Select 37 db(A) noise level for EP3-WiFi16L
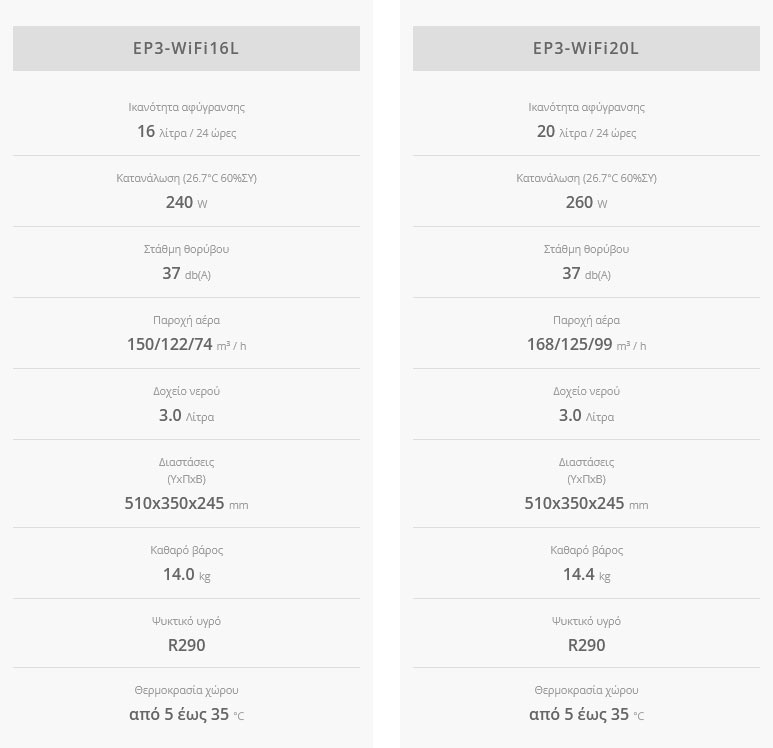Viewport: 773px width, 748px height. (x=186, y=274)
